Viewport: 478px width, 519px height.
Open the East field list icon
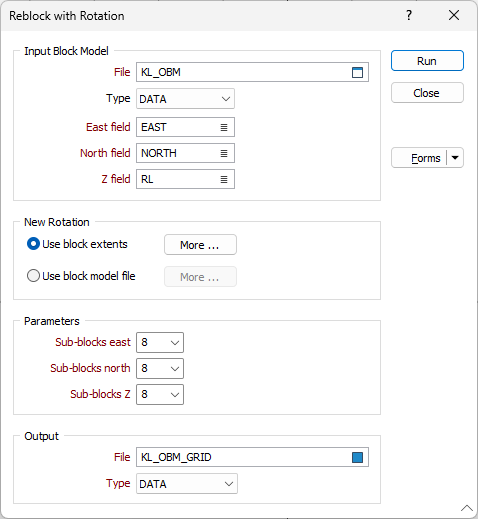click(x=224, y=127)
